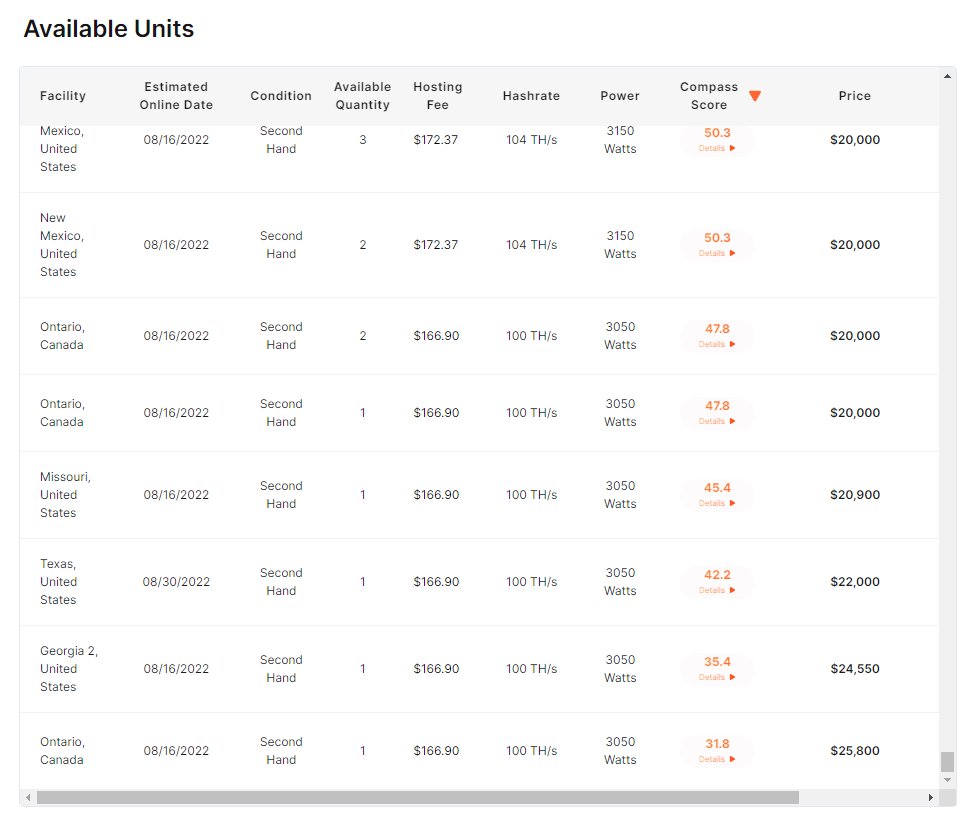Open Details under the 35.4 Compass Score

[x=716, y=677]
